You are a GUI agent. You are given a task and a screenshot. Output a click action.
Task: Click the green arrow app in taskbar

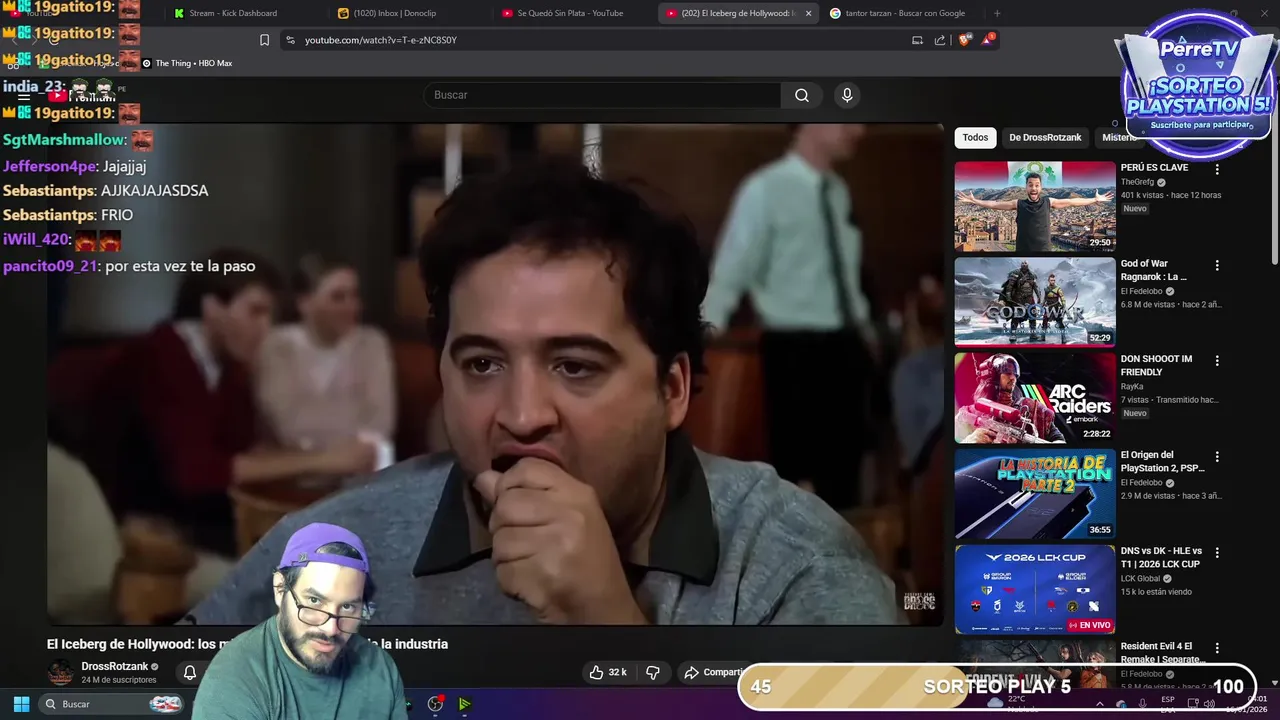[465, 704]
